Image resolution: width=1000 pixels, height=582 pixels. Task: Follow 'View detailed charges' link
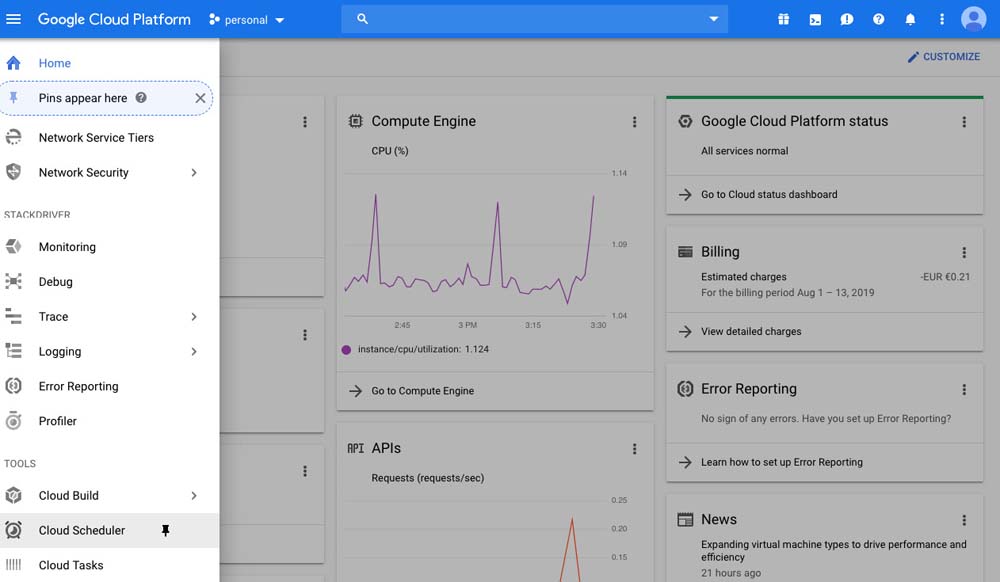click(x=751, y=332)
